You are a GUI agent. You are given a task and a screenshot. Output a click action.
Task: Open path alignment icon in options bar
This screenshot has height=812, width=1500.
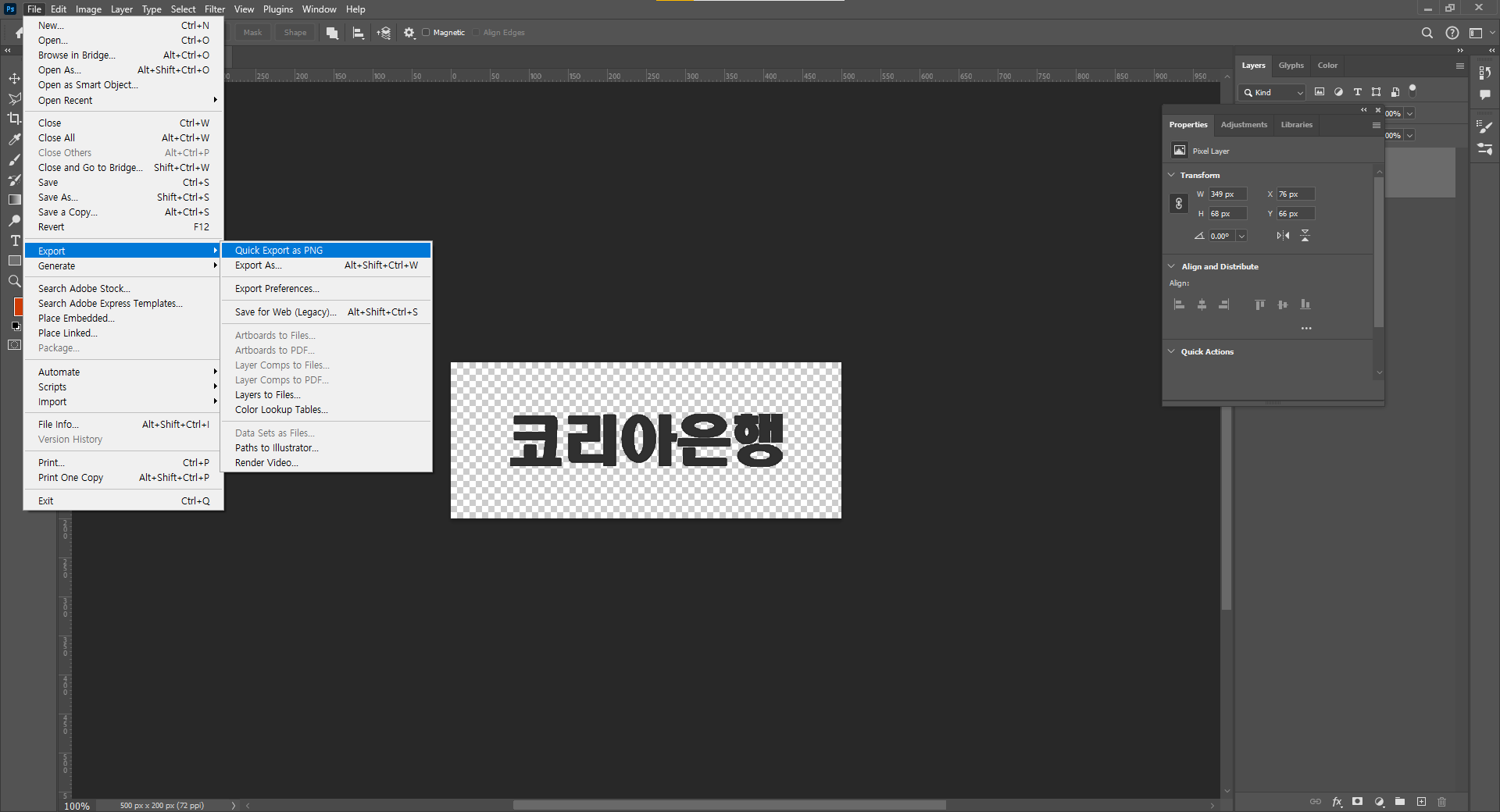tap(358, 33)
